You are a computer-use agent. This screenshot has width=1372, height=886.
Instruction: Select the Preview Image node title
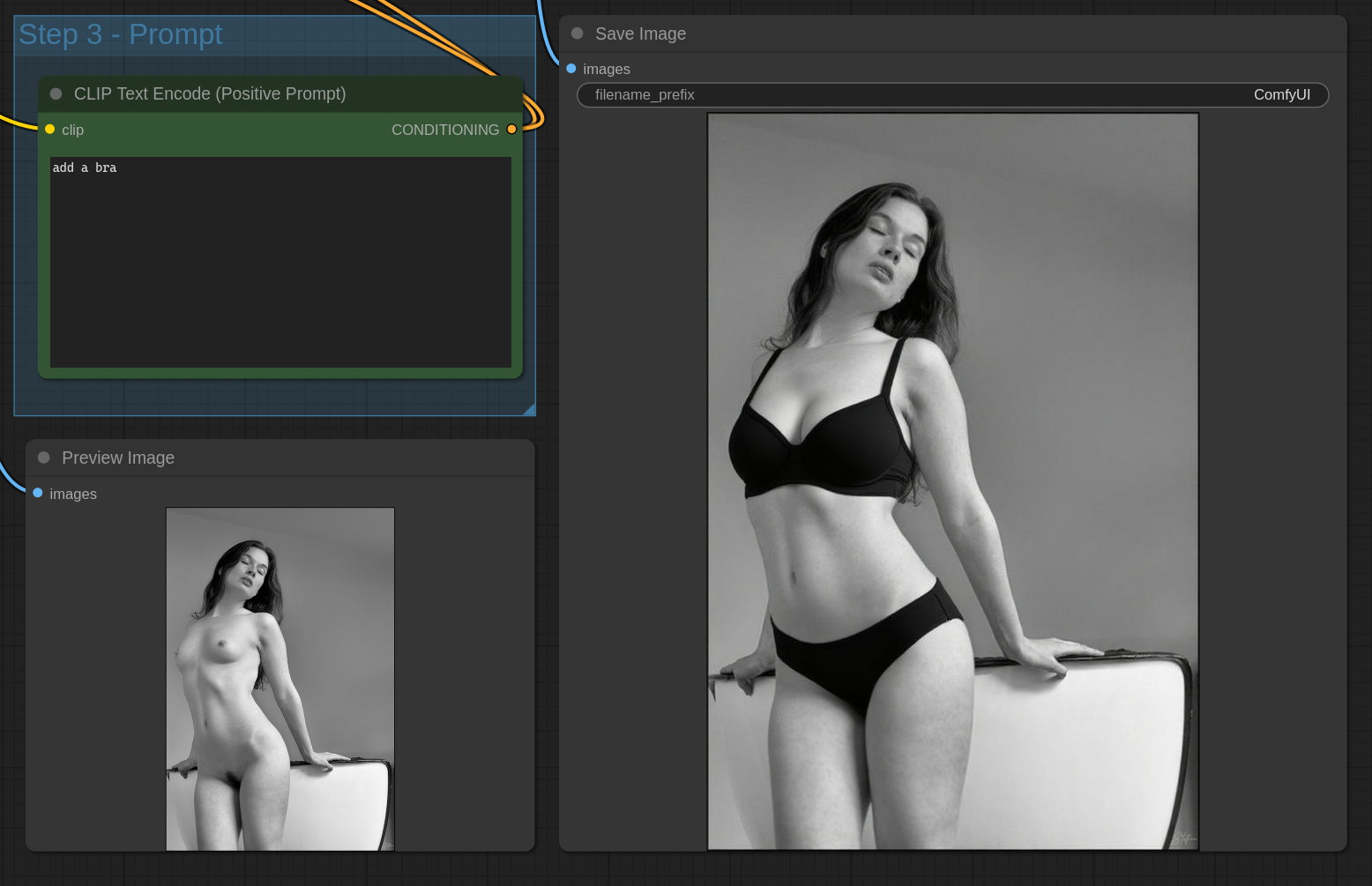[x=118, y=458]
